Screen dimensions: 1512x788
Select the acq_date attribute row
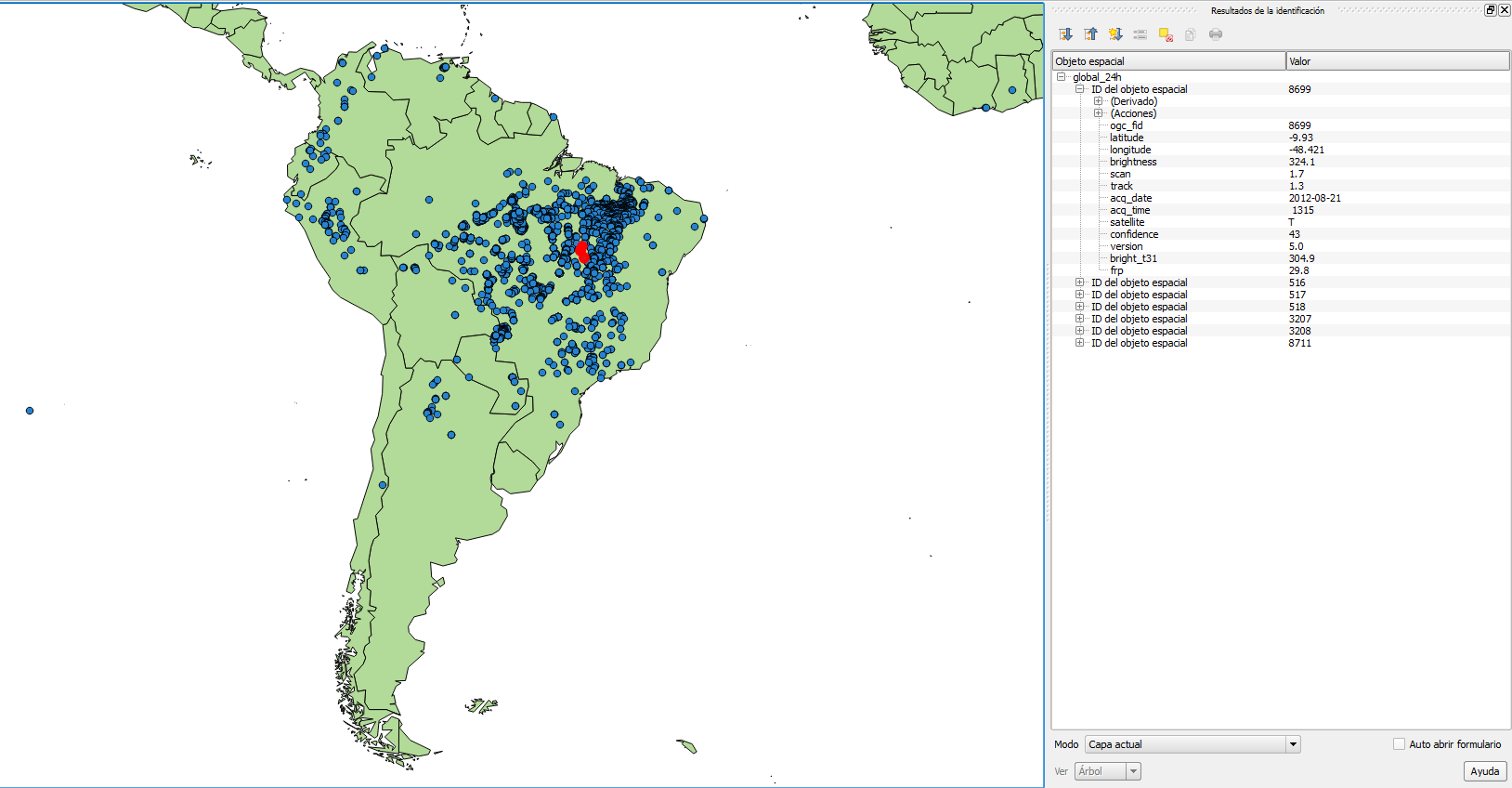1130,198
